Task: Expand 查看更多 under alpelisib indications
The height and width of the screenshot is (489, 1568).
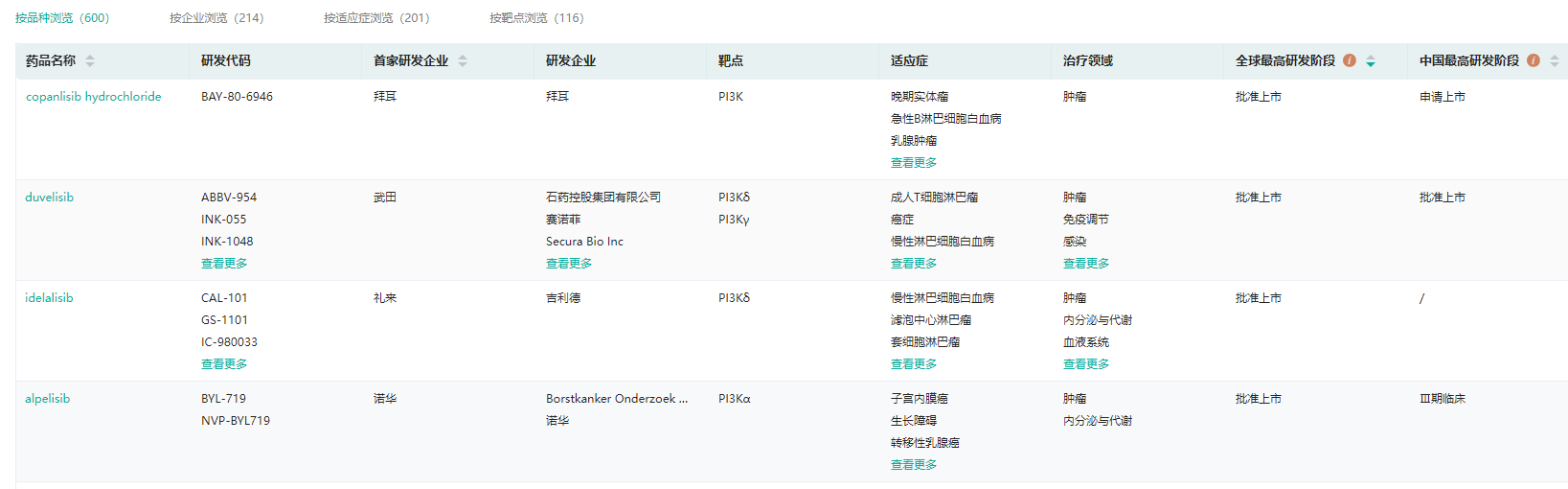Action: [x=914, y=465]
